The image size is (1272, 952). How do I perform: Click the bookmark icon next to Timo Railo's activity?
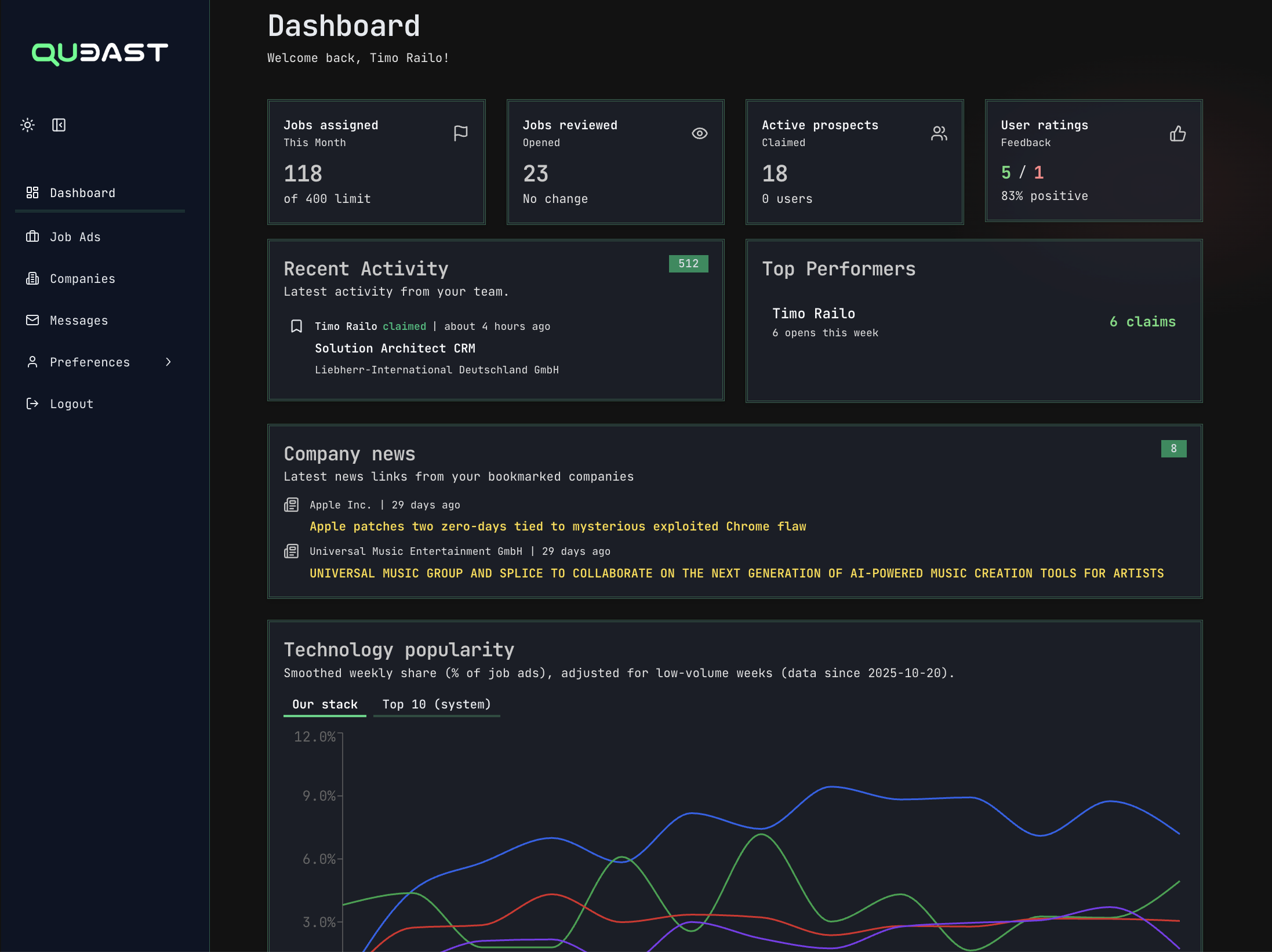tap(297, 326)
